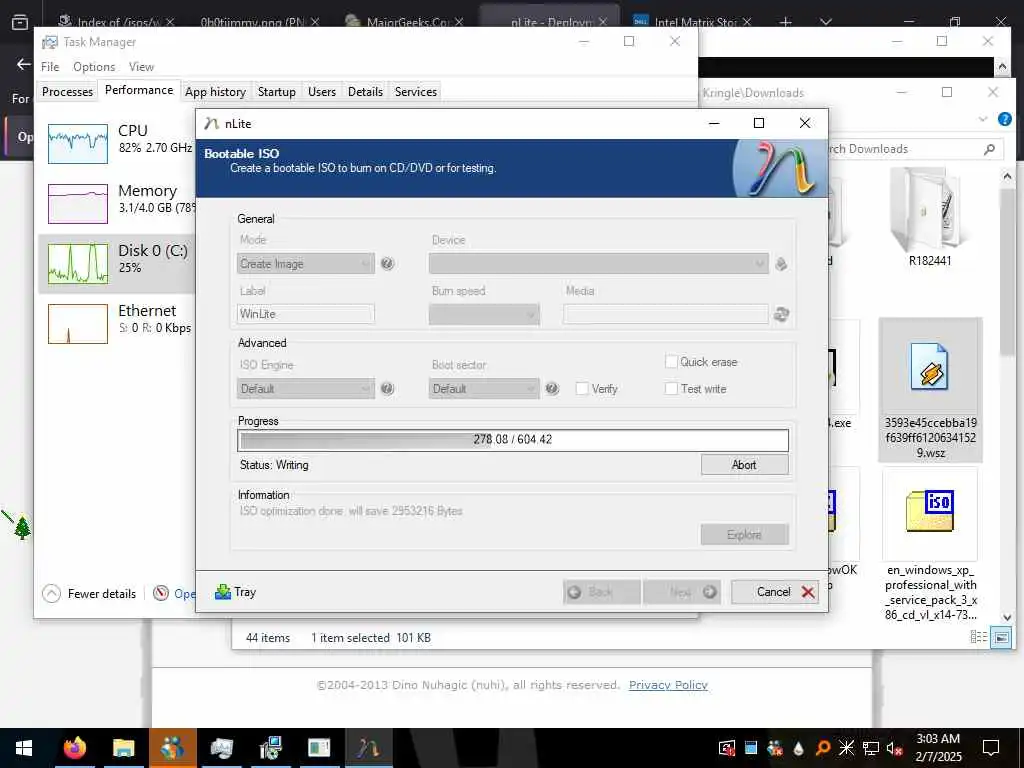1024x768 pixels.
Task: Open File Explorer from the taskbar
Action: pos(123,748)
